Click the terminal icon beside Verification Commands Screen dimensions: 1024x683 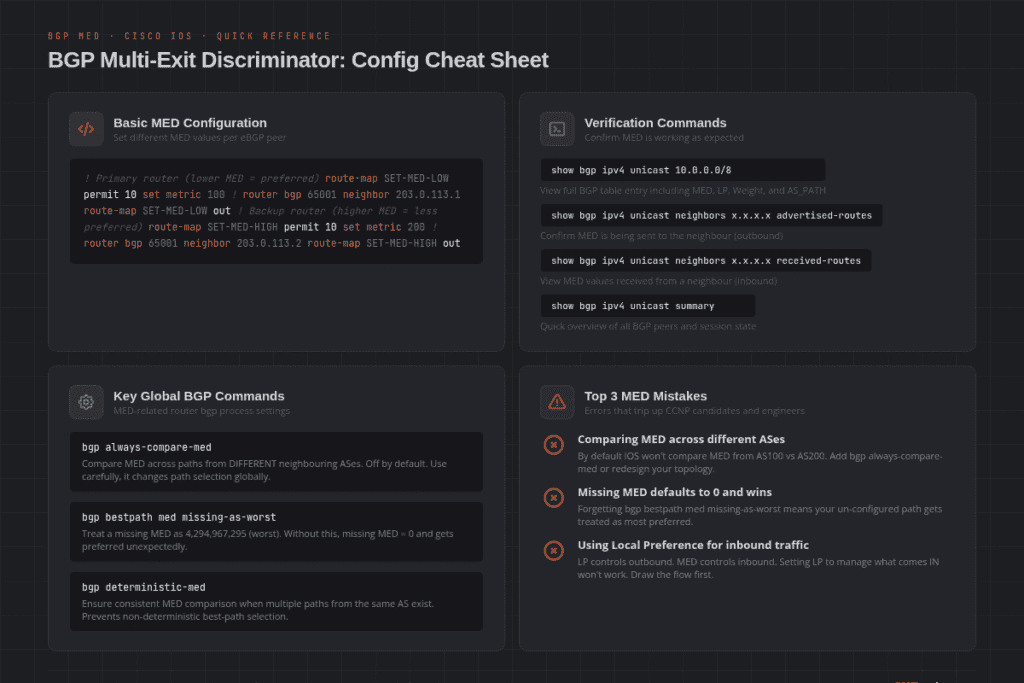[x=557, y=129]
